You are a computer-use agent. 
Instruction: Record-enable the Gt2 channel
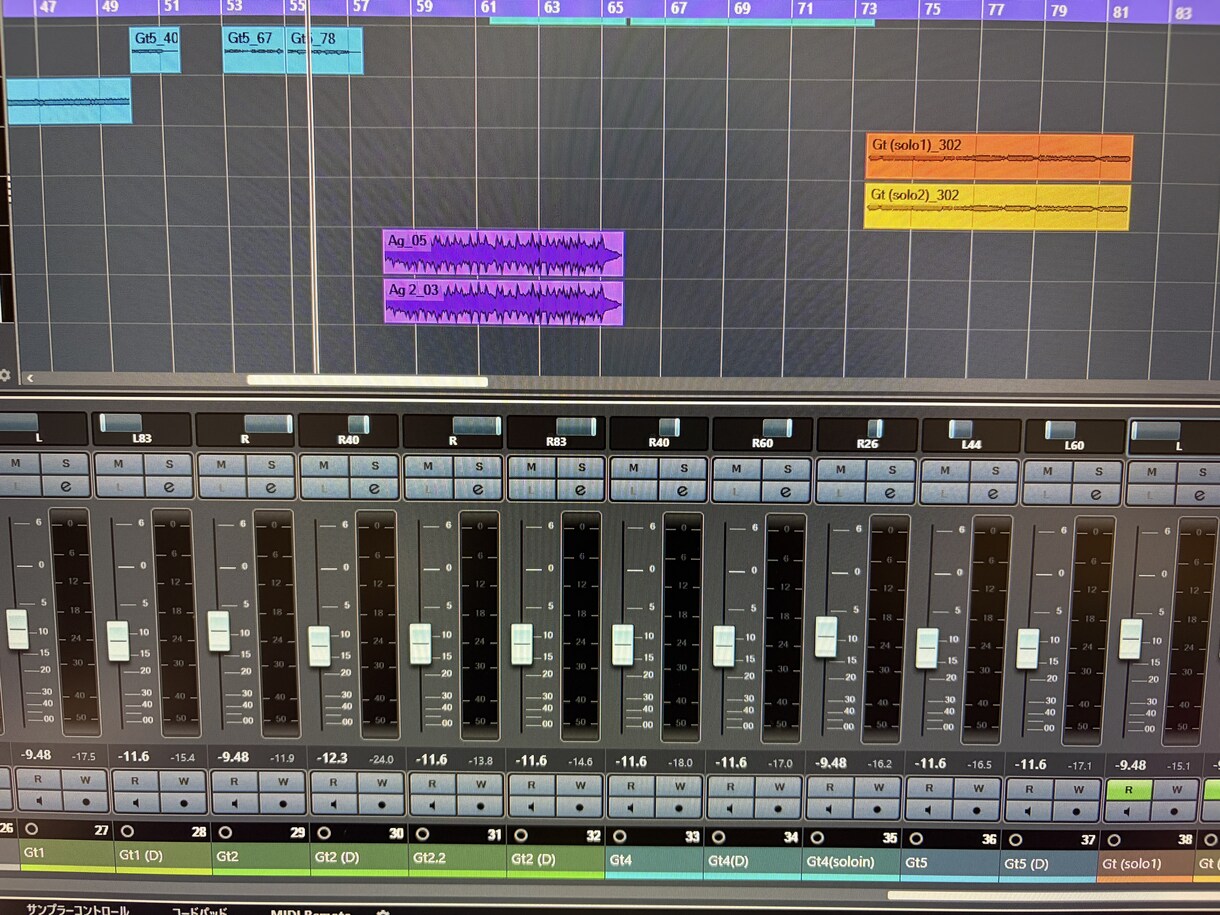pyautogui.click(x=283, y=804)
